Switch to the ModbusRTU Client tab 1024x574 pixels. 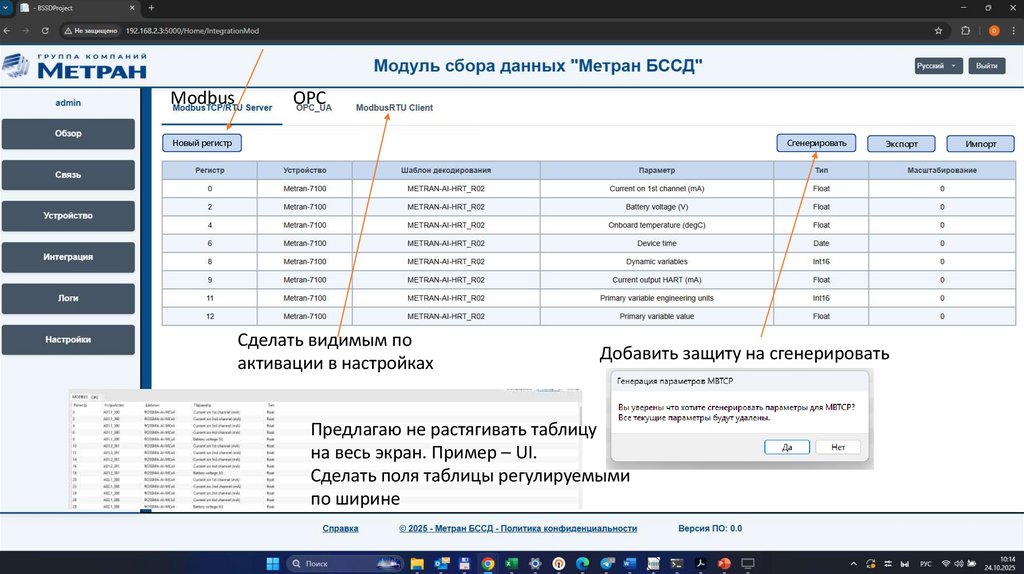click(x=394, y=108)
